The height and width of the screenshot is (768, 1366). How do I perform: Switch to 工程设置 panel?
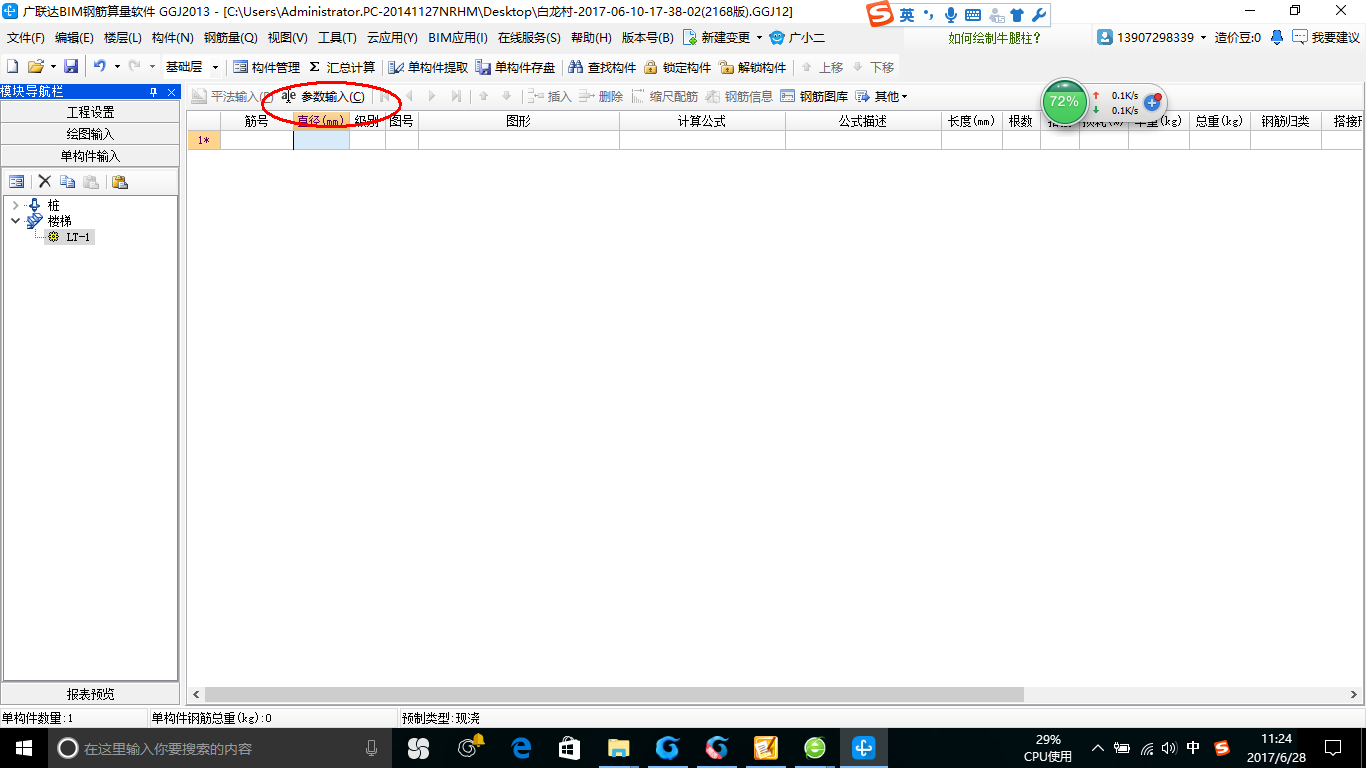pyautogui.click(x=90, y=112)
